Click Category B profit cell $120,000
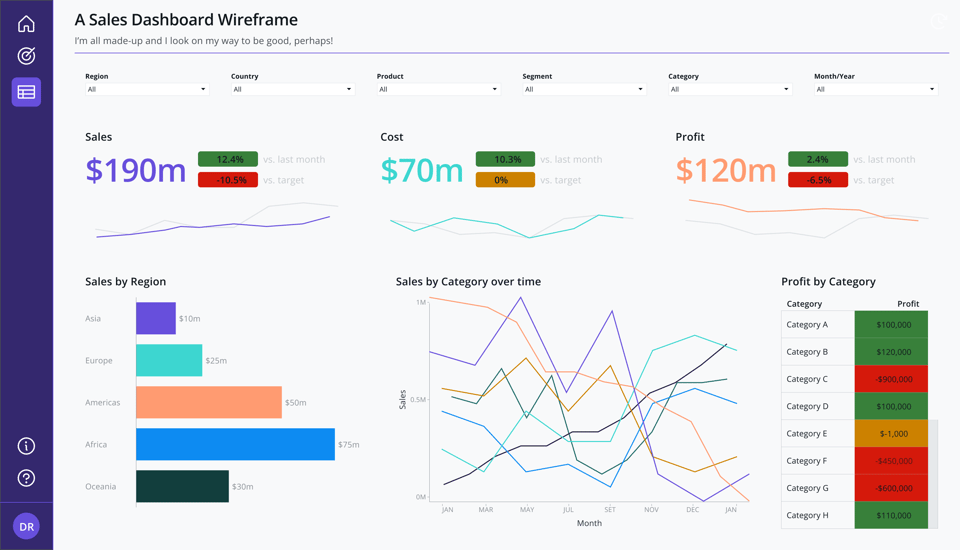Viewport: 960px width, 550px height. pyautogui.click(x=891, y=352)
